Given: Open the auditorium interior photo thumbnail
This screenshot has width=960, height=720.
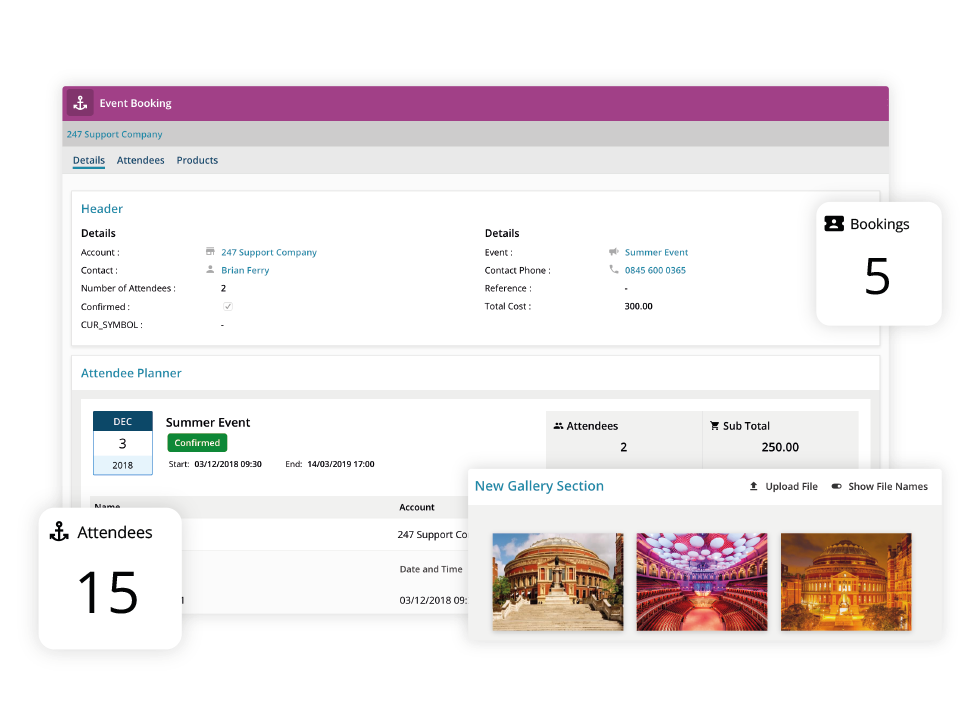Looking at the screenshot, I should (702, 582).
